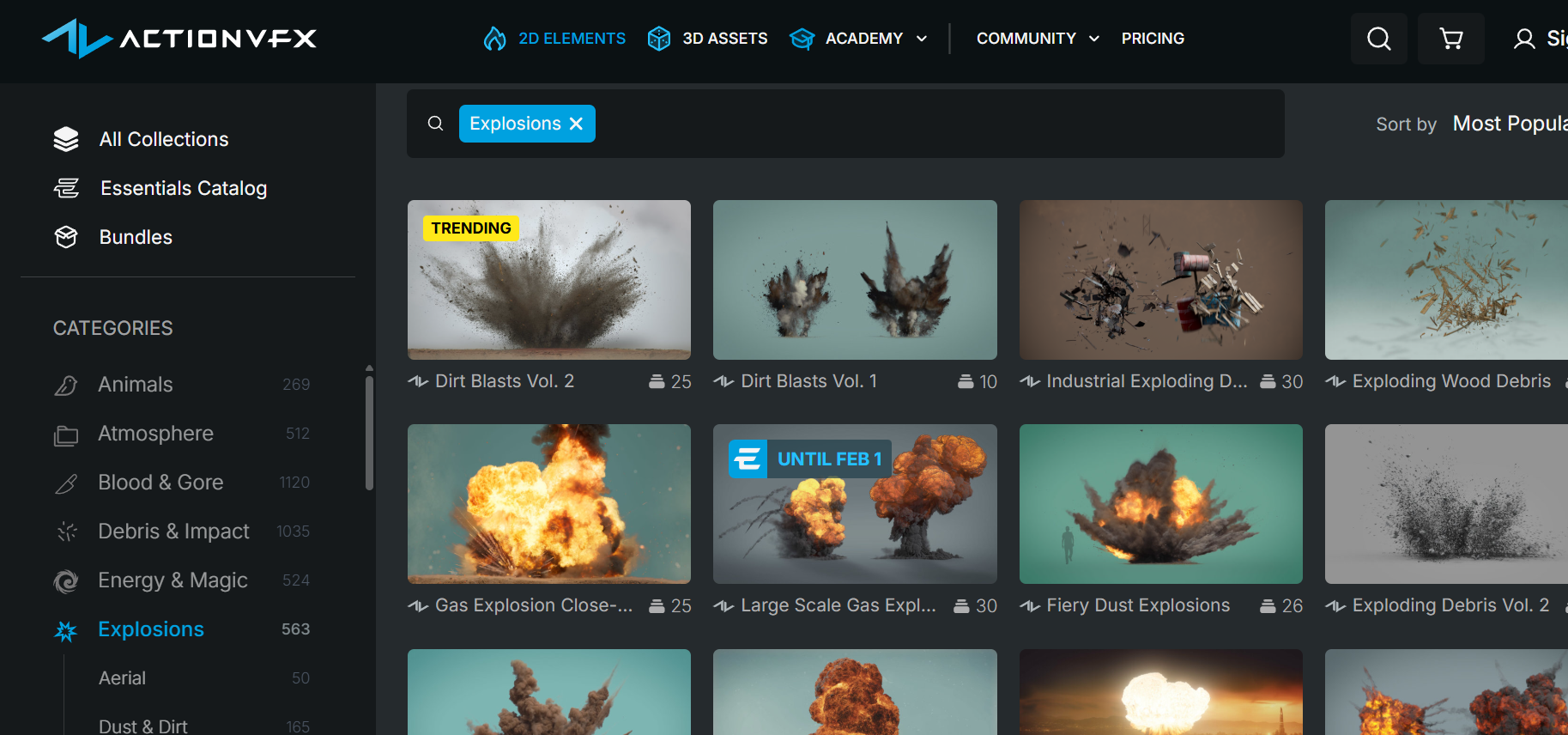Screen dimensions: 1568x735
Task: Open Large Scale Gas Explosions thumbnail
Action: coord(855,504)
